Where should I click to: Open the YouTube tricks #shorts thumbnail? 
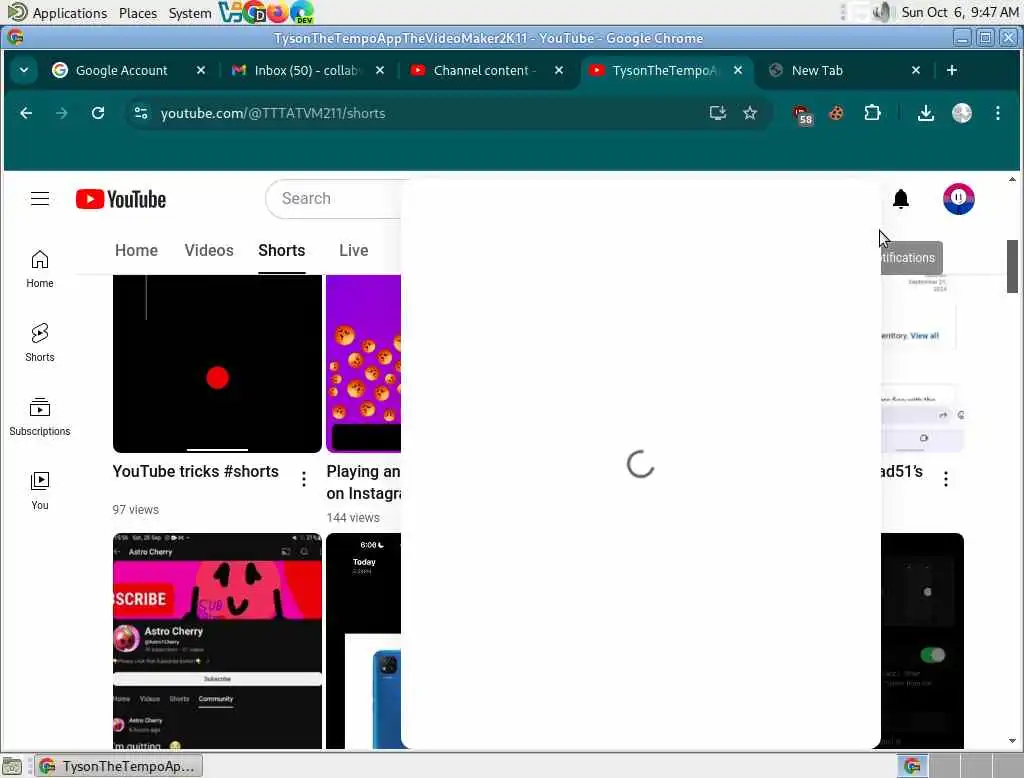point(217,363)
